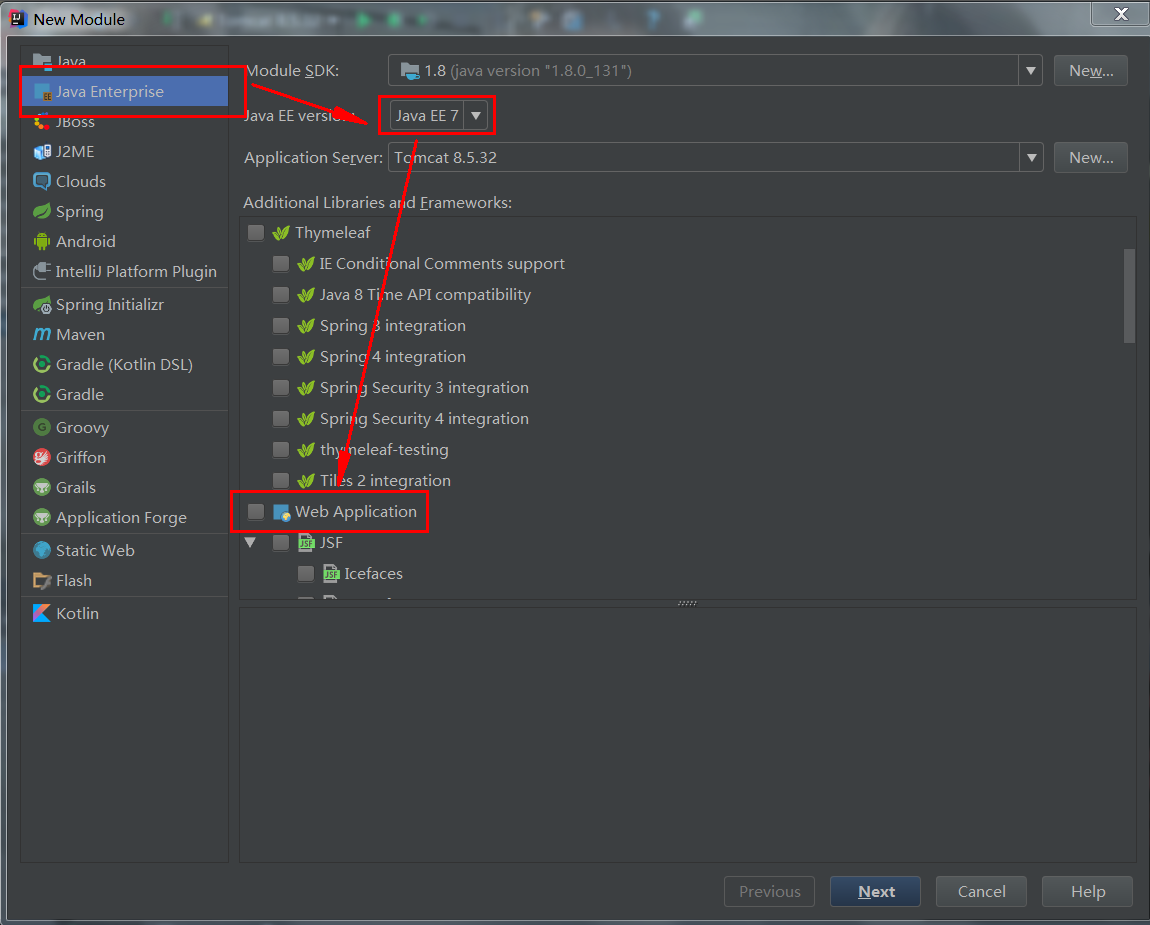The width and height of the screenshot is (1150, 925).
Task: Click the Icefaces library icon
Action: click(x=332, y=574)
